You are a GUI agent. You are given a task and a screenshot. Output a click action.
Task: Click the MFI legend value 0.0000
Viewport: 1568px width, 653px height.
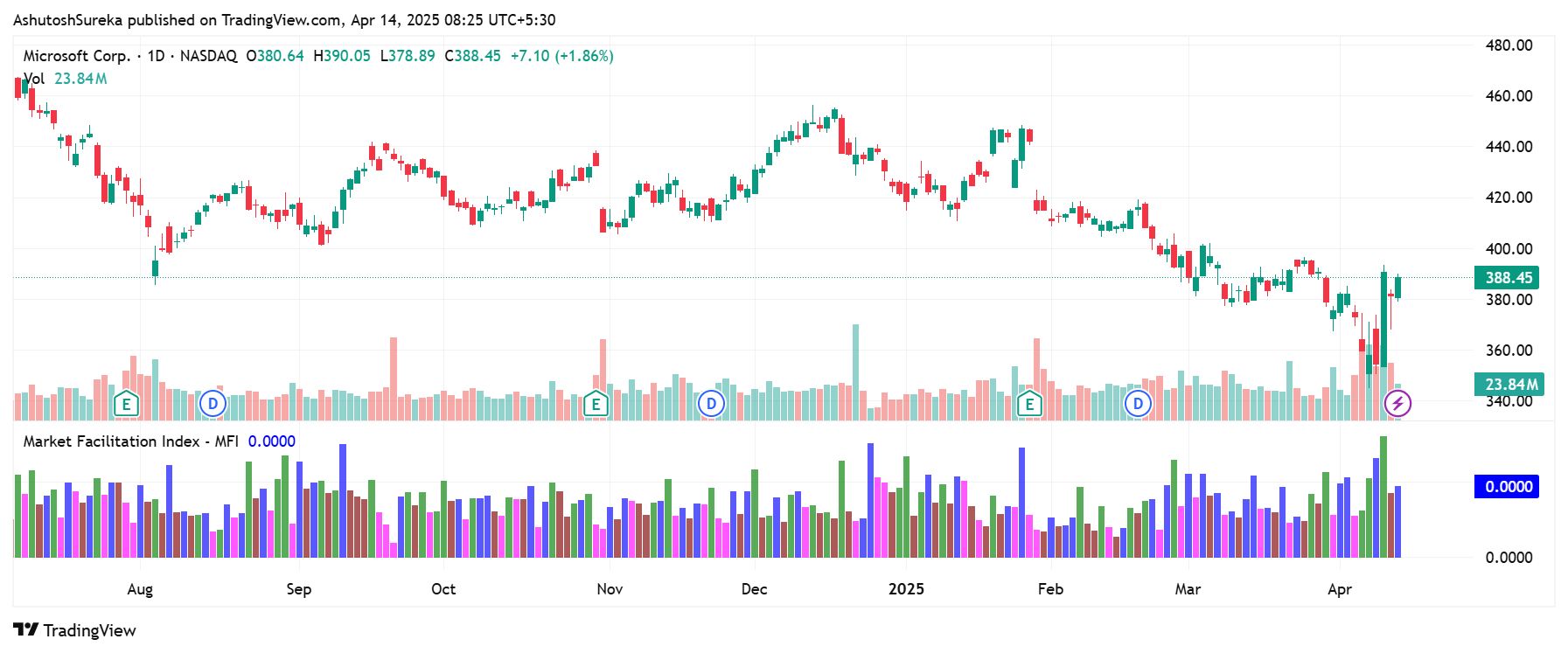272,441
